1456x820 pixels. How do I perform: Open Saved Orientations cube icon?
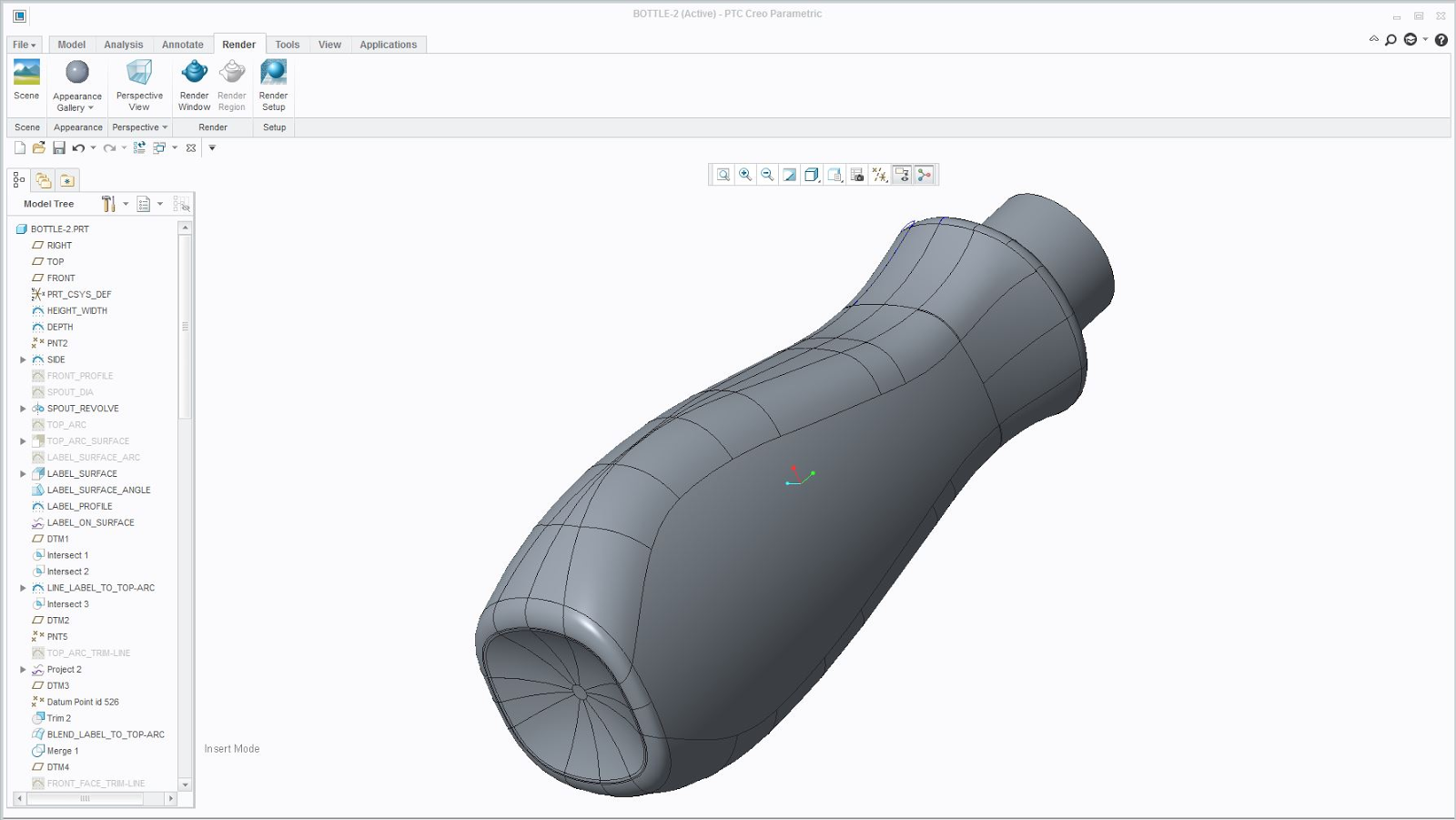[x=811, y=175]
